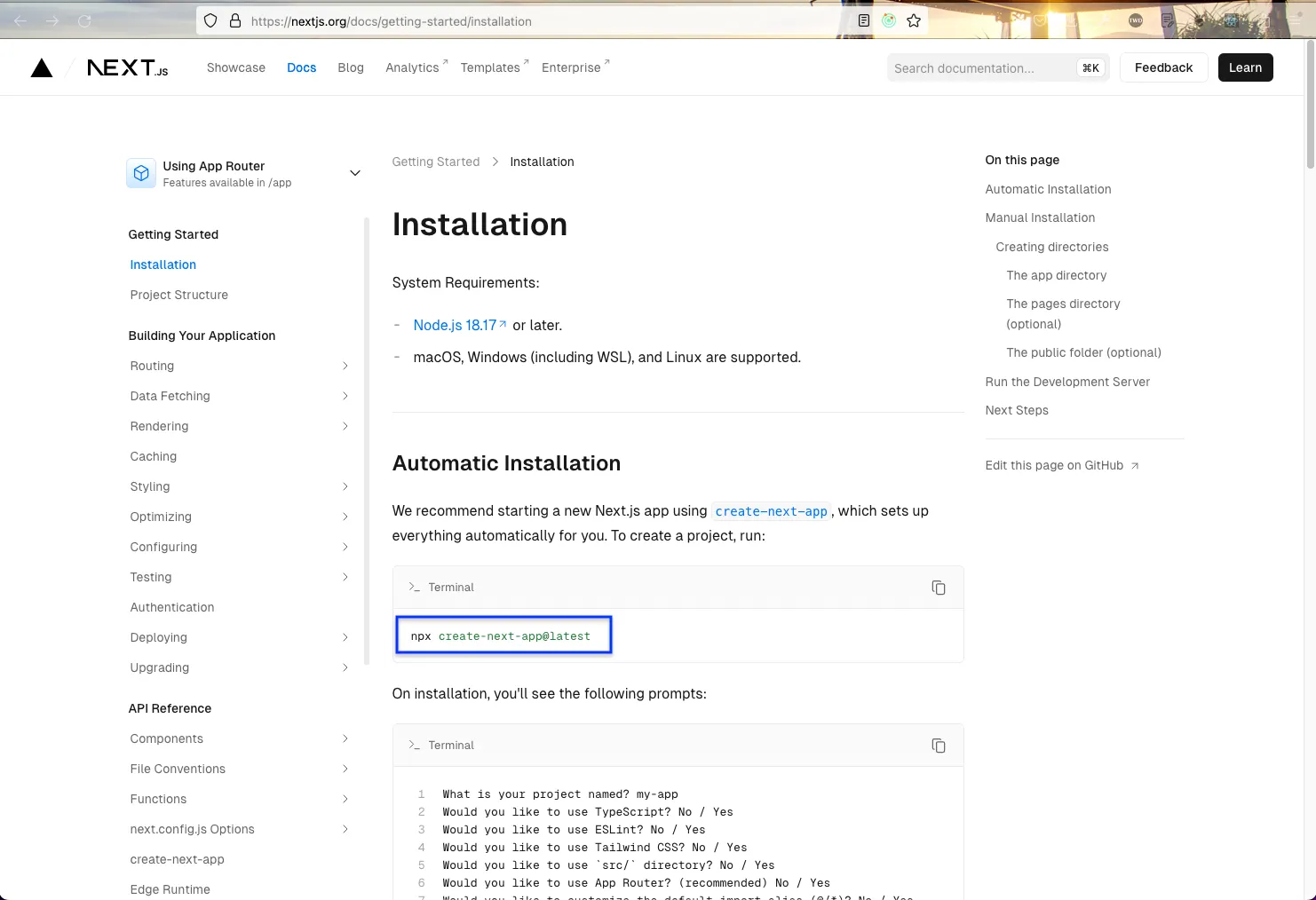Expand the Routing section
The width and height of the screenshot is (1316, 900).
345,366
